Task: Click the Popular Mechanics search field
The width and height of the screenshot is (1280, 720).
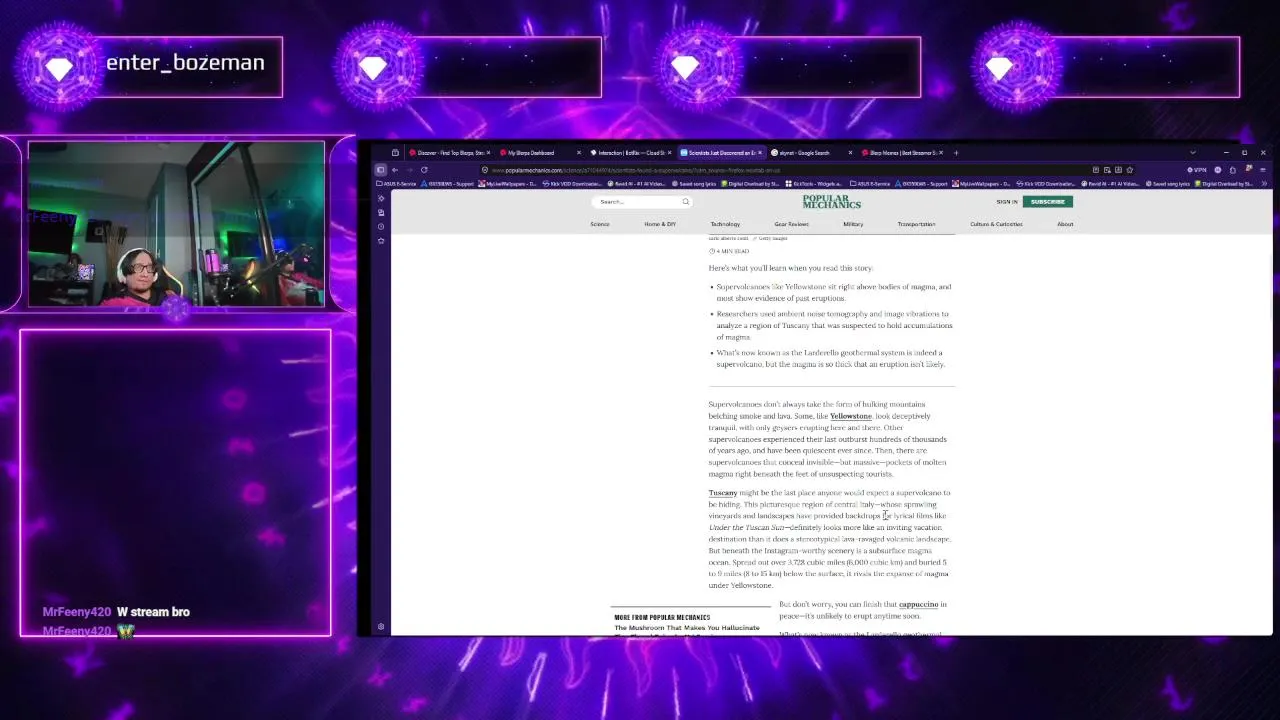Action: tap(640, 202)
